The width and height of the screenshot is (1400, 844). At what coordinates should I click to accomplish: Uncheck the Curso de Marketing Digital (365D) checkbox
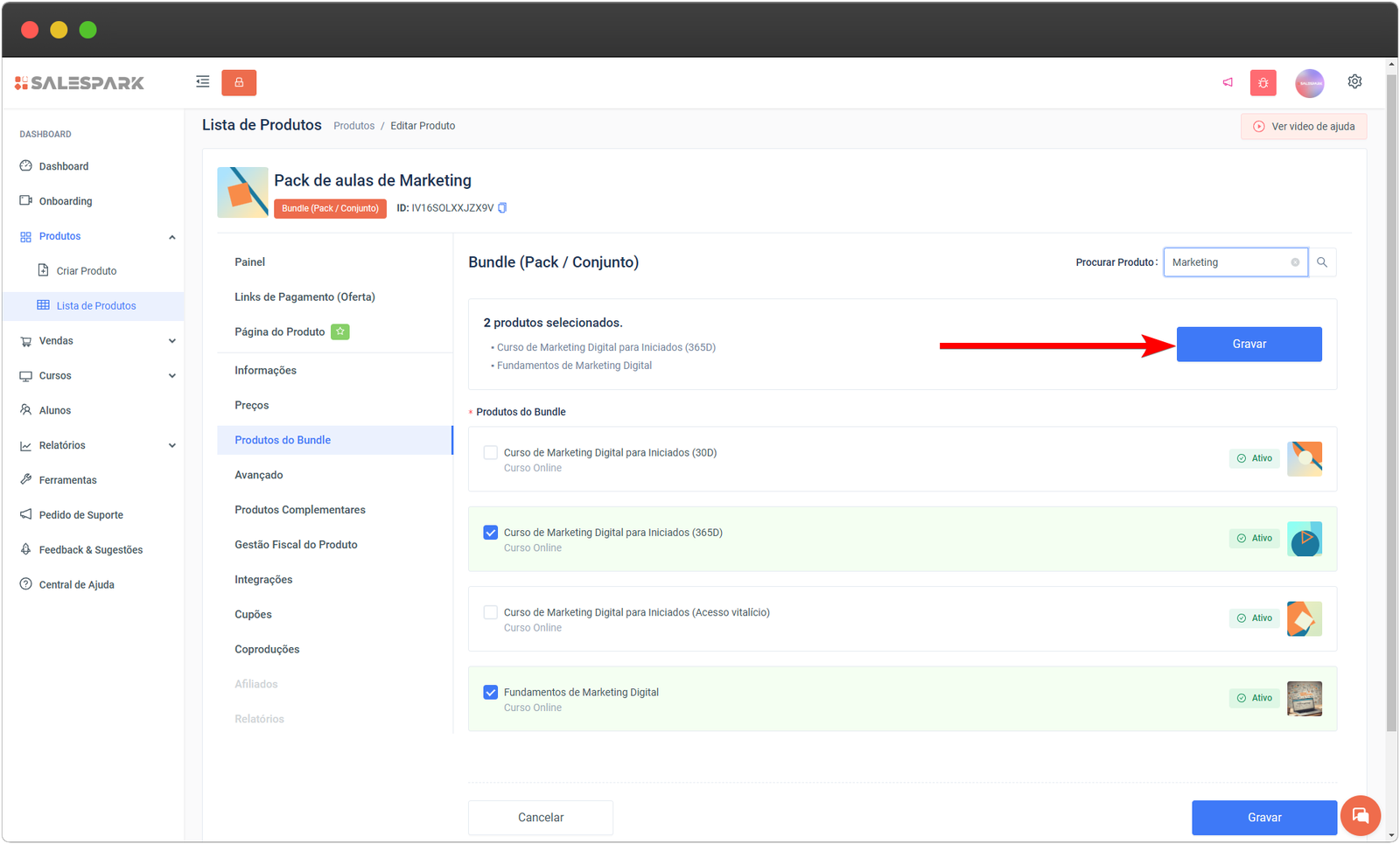point(491,533)
